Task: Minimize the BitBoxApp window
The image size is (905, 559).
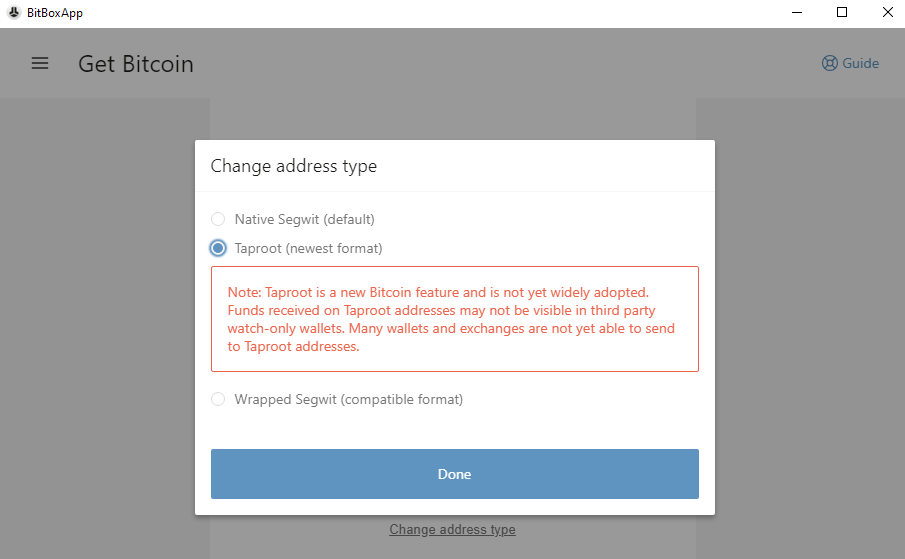Action: [797, 12]
